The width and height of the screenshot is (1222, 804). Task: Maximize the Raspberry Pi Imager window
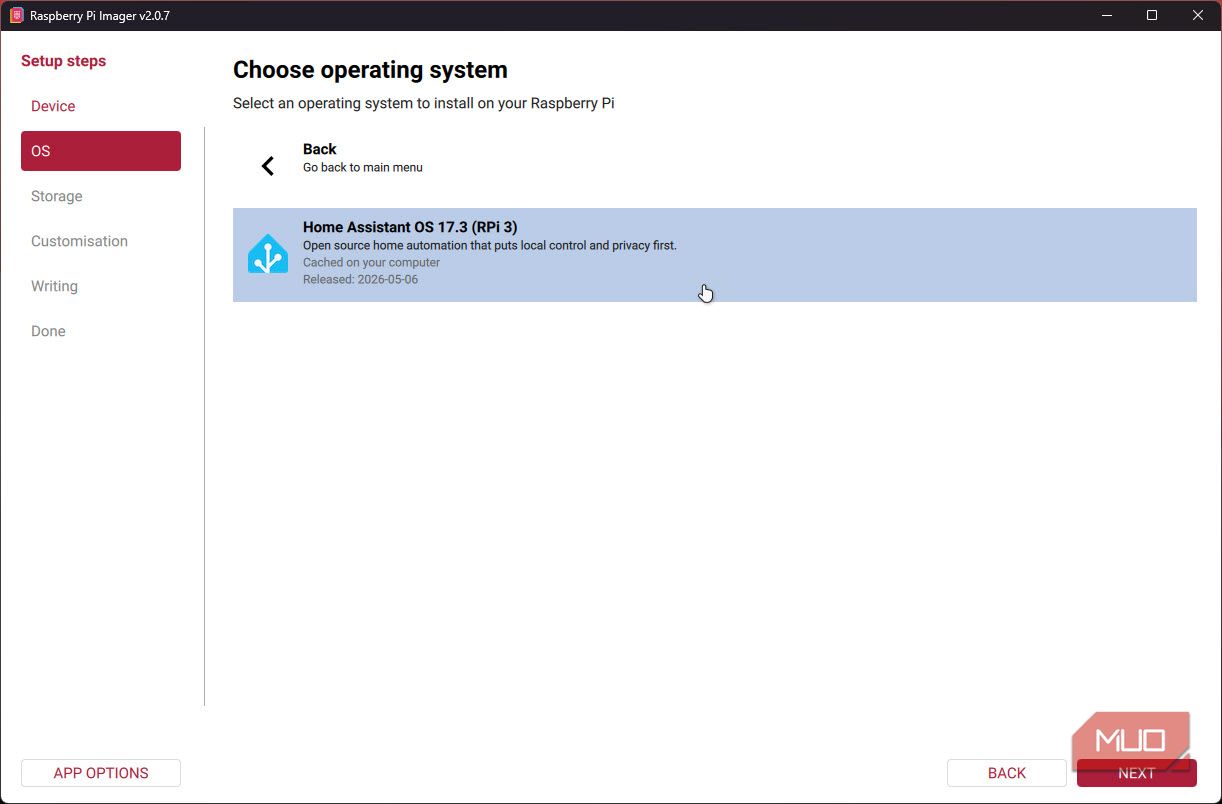pos(1152,15)
